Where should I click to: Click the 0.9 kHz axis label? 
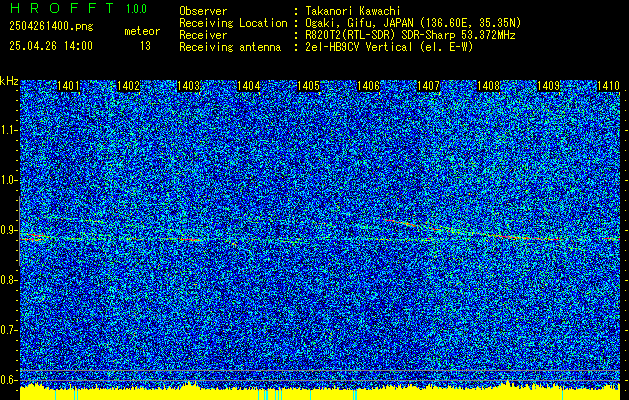8,230
